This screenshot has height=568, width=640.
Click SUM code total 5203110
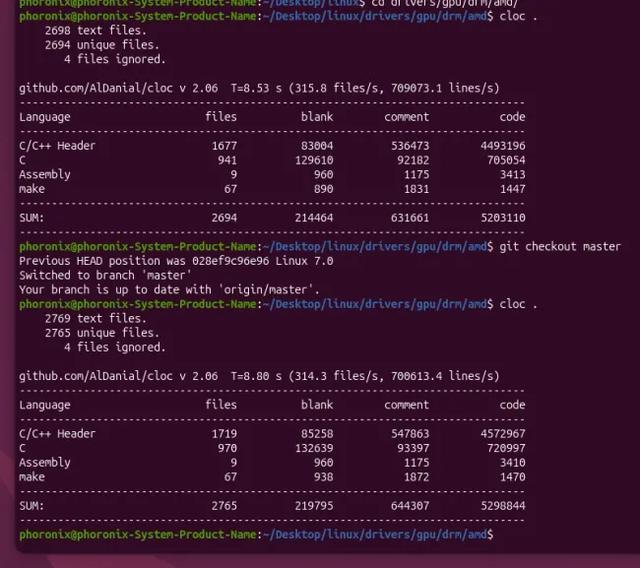[503, 217]
